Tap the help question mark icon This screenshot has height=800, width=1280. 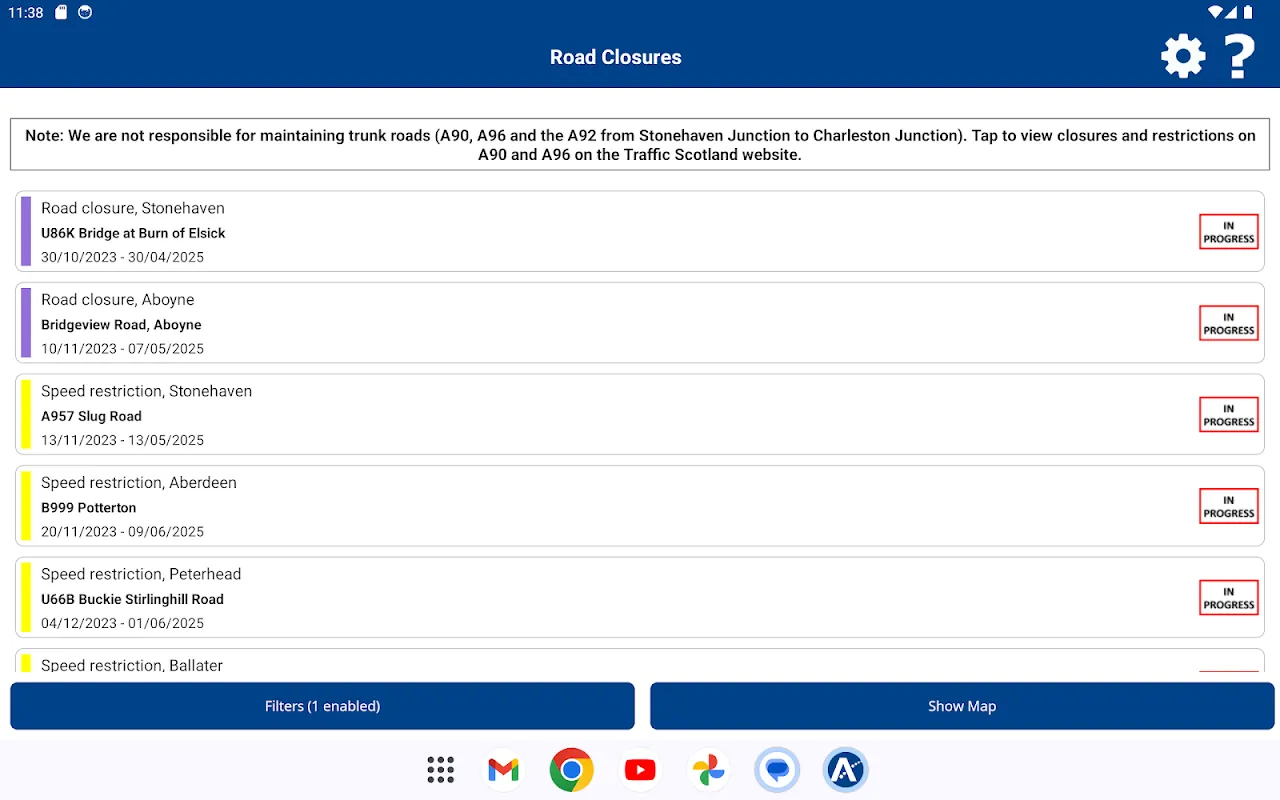(1240, 57)
